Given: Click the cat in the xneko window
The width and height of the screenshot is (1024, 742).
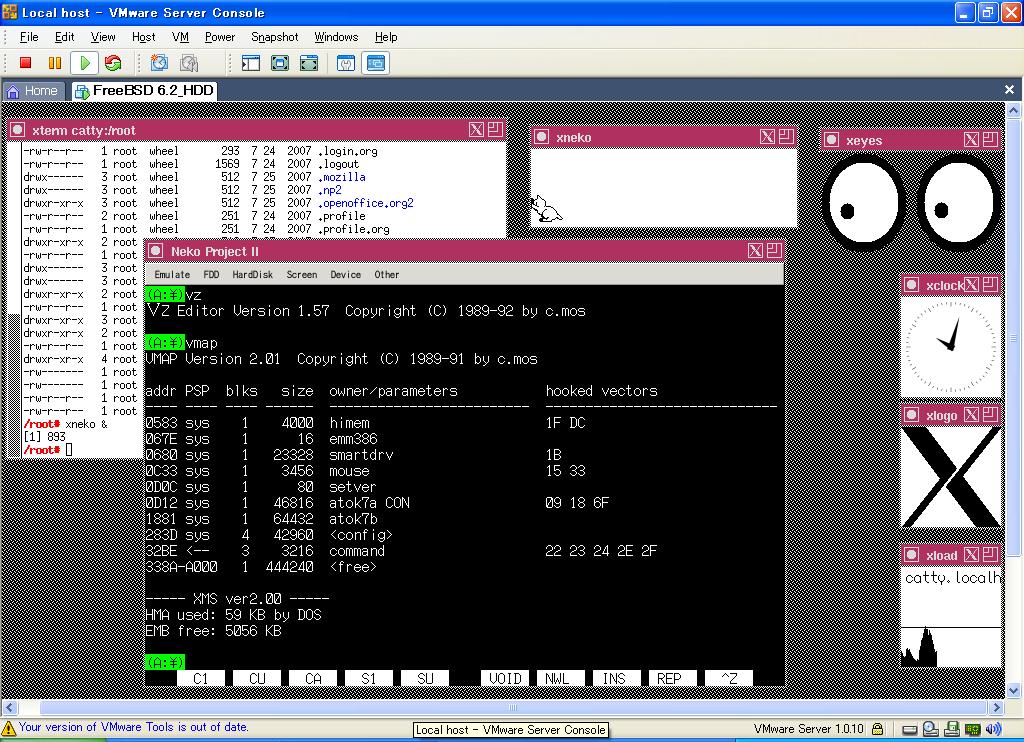Looking at the screenshot, I should point(545,208).
